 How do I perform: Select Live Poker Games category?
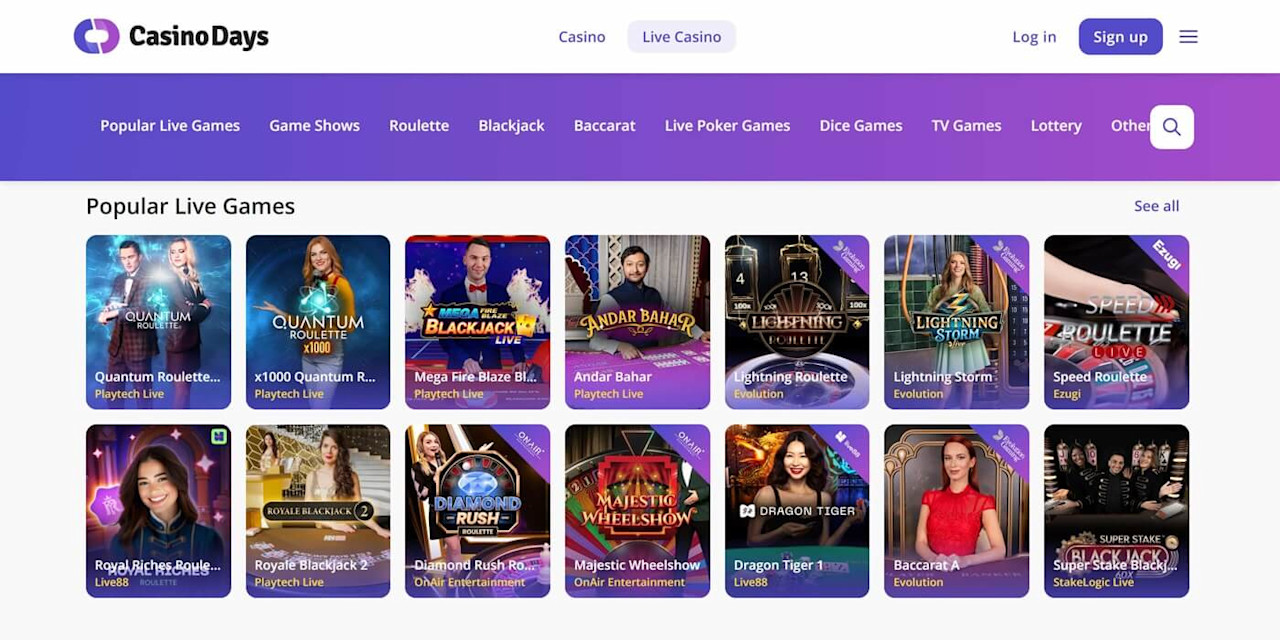727,125
